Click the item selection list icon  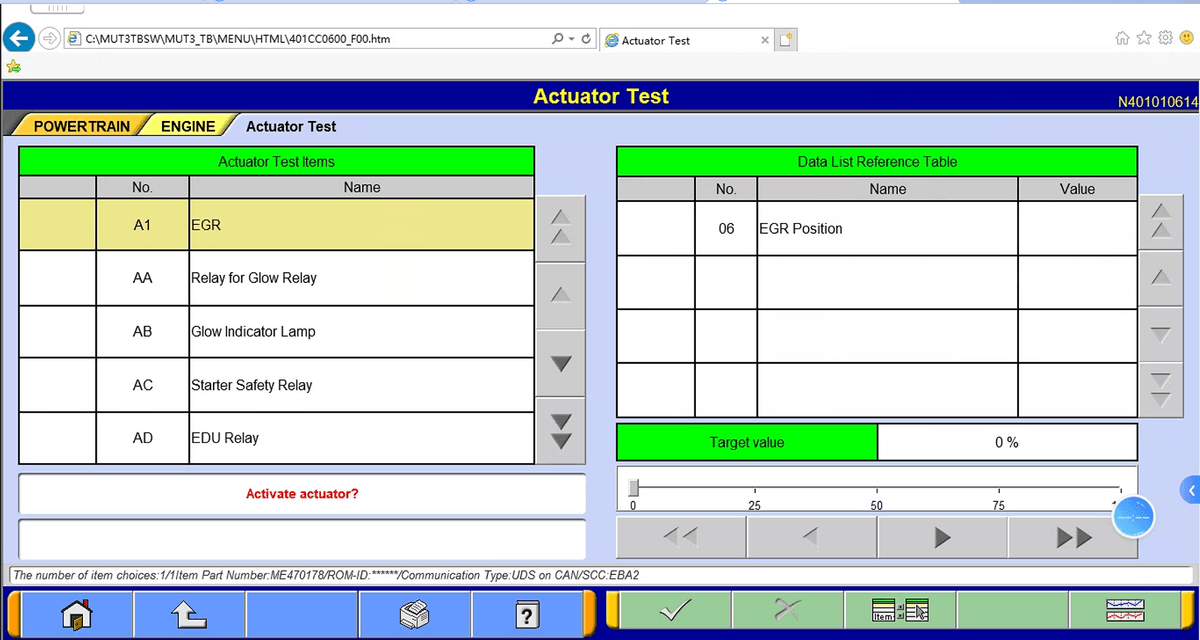[900, 610]
